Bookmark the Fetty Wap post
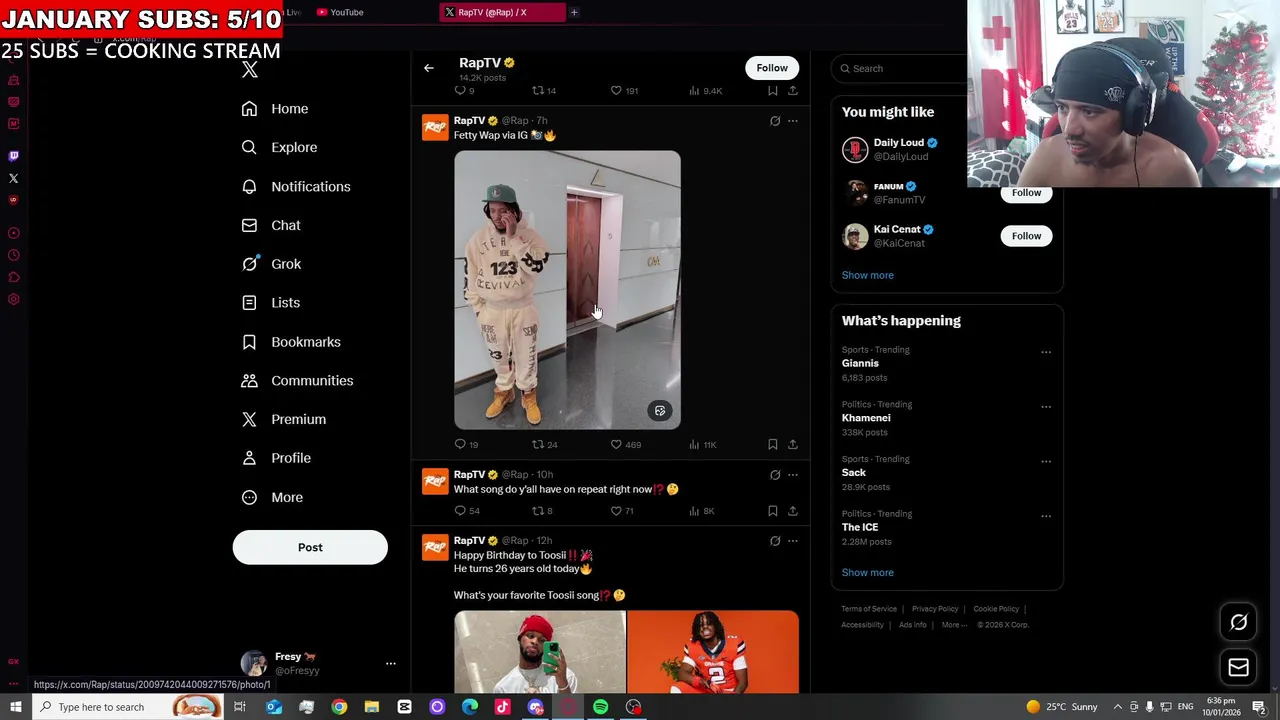1280x720 pixels. coord(772,444)
